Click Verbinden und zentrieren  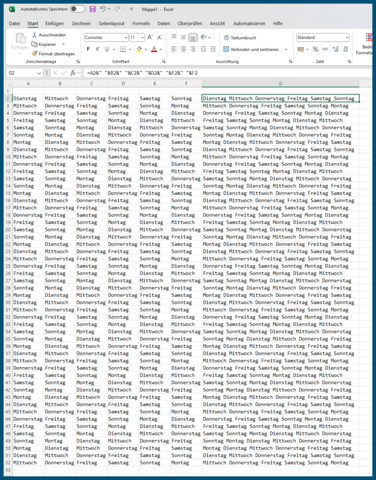(x=251, y=49)
